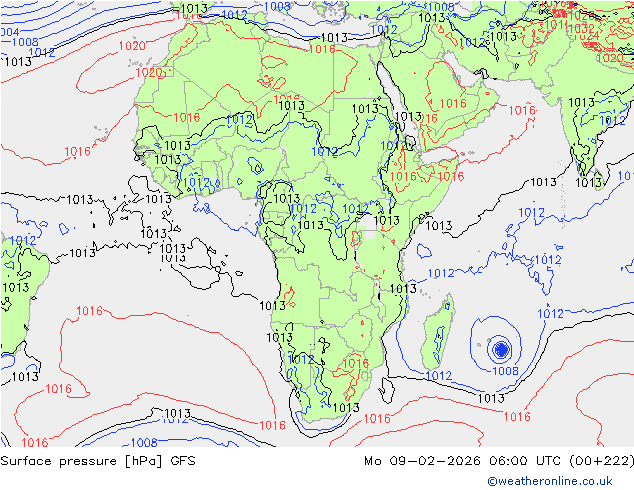The image size is (634, 490).
Task: Click the "Mo 09-02-2026 06:00 UTC (00+222)" timestamp
Action: coord(499,461)
